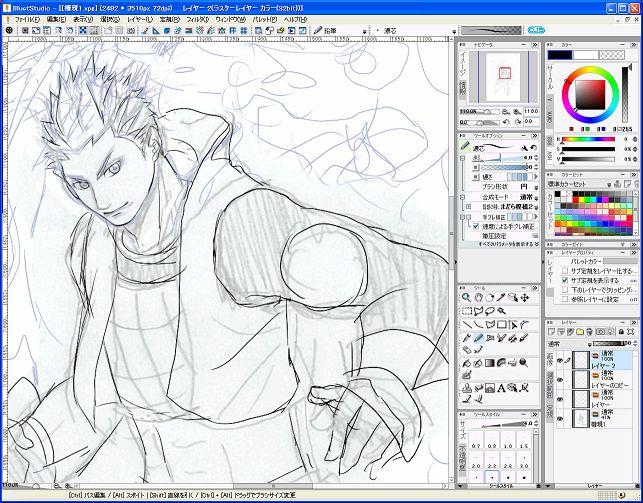Pick the Rectangular selection tool
The height and width of the screenshot is (503, 643).
coord(467,311)
